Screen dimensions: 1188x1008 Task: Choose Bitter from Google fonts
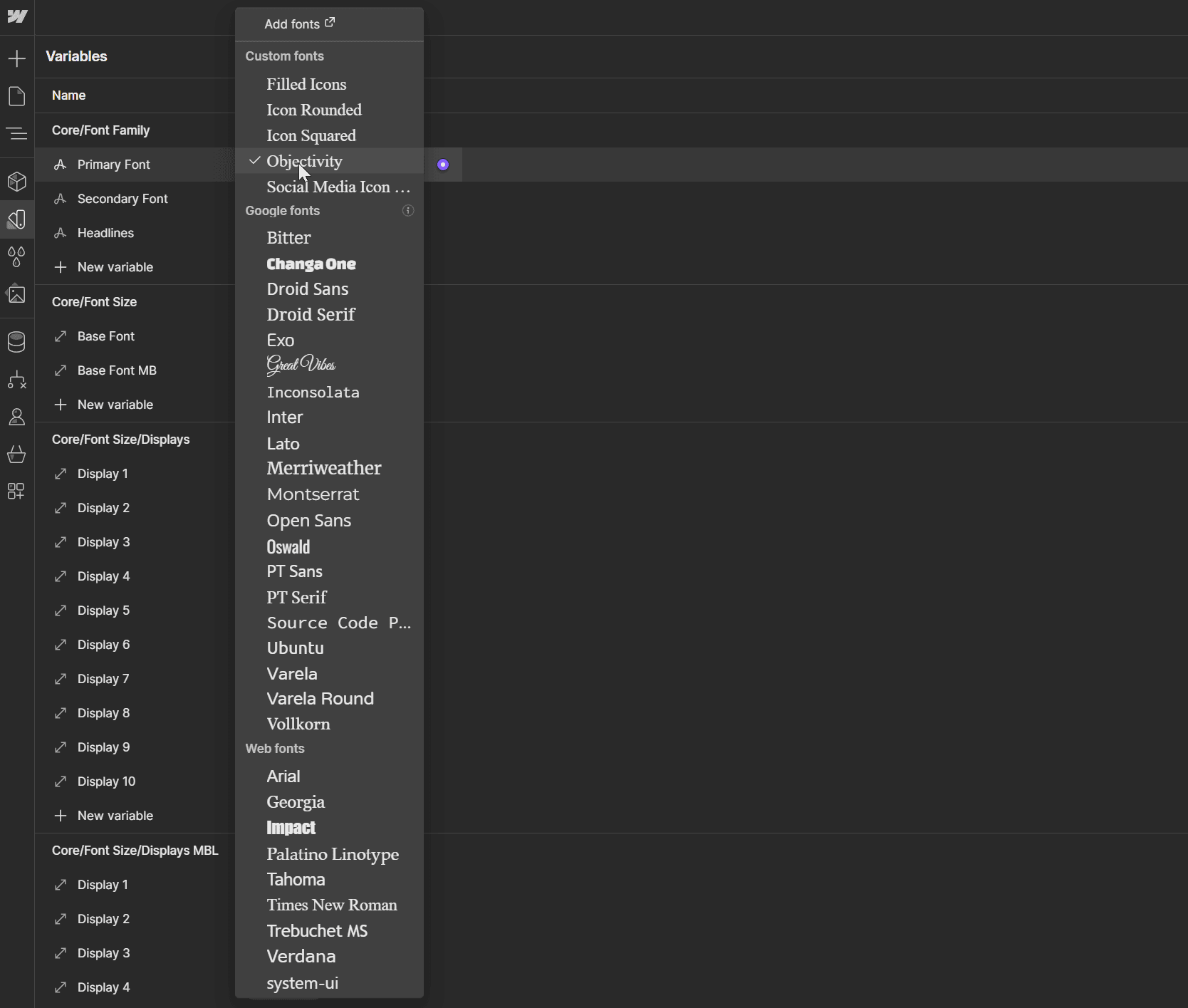(329, 238)
